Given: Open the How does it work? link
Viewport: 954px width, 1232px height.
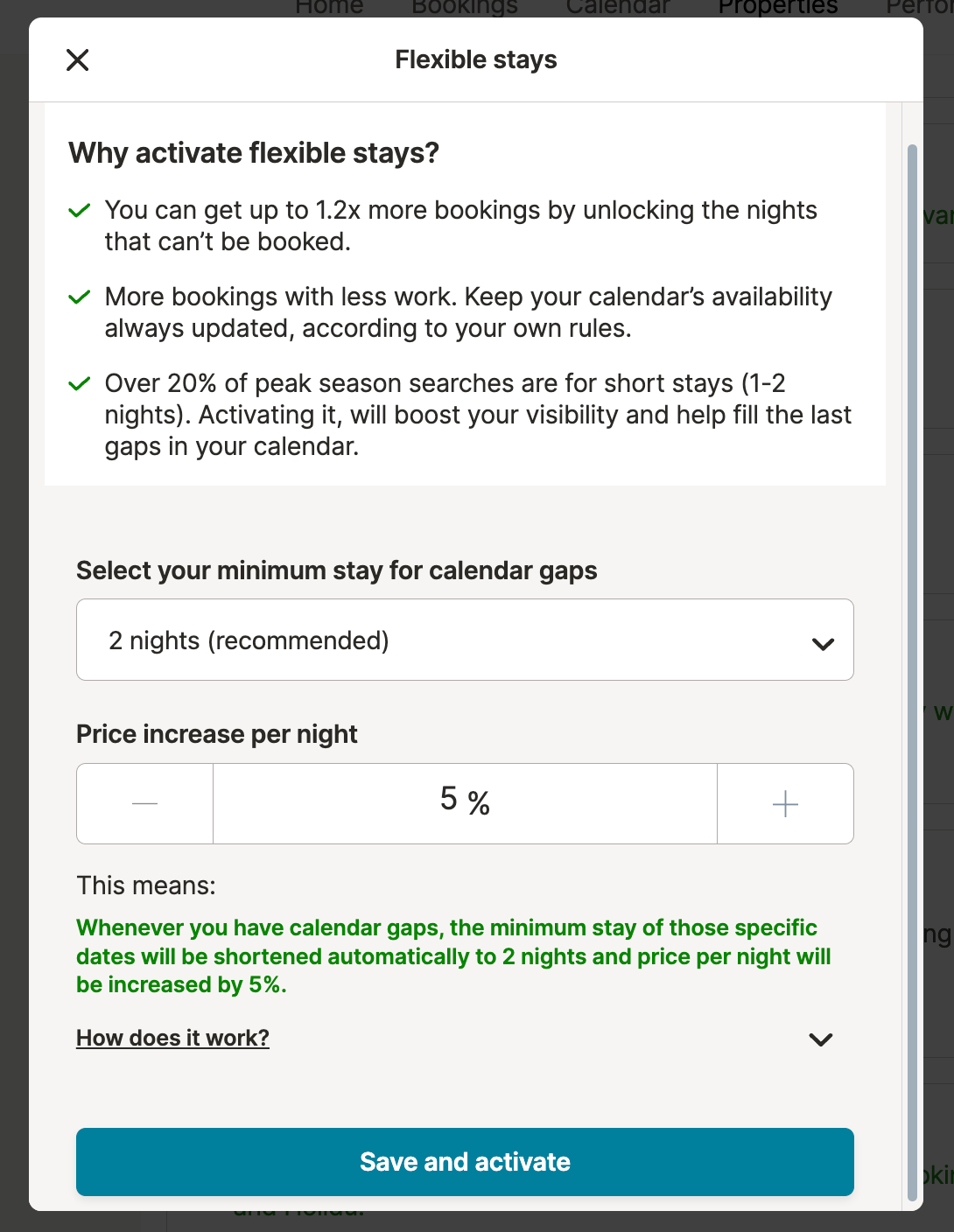Looking at the screenshot, I should 172,1038.
